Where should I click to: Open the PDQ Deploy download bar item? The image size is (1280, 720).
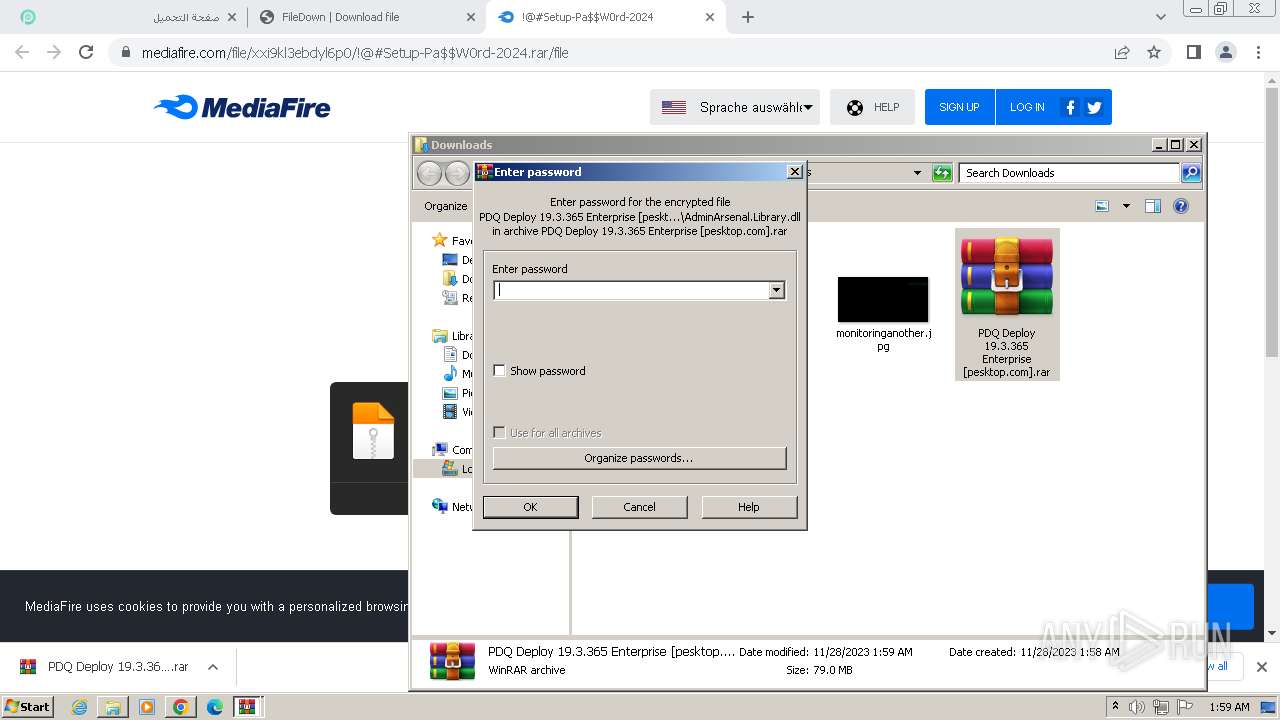[104, 667]
